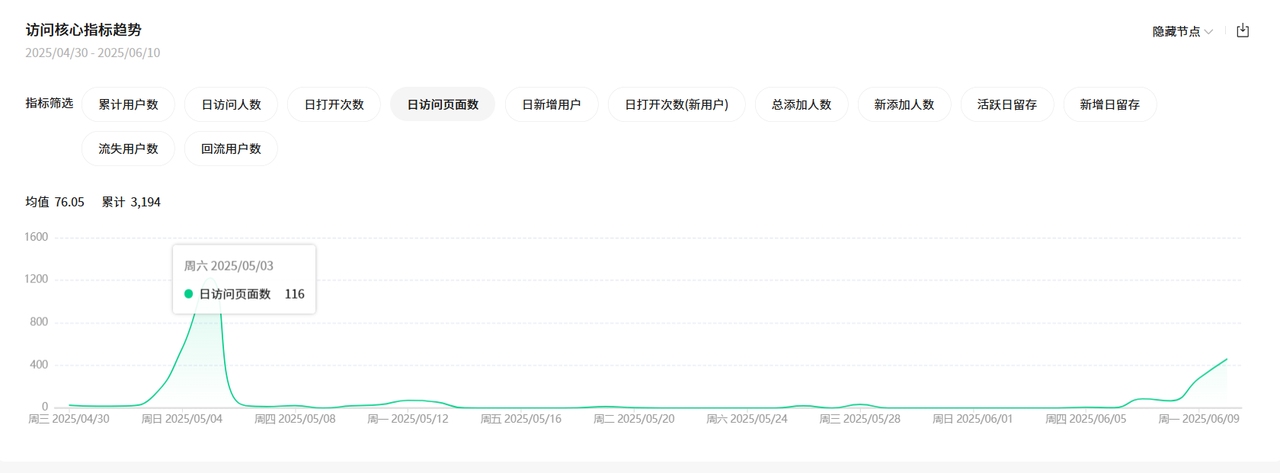Click x-axis label 周六 2025/05/24
Image resolution: width=1280 pixels, height=473 pixels.
pos(746,419)
